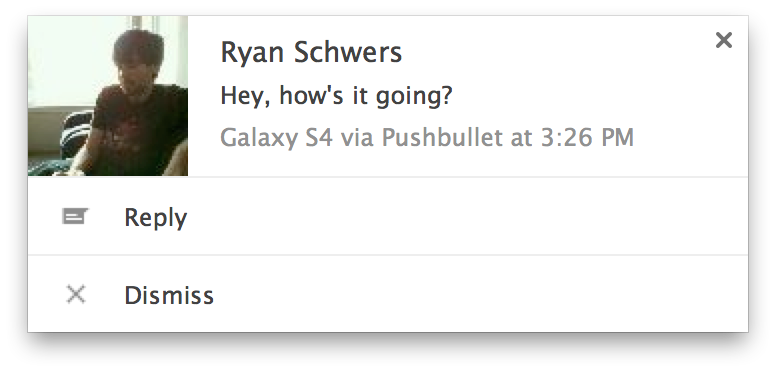
Task: Click the gray X icon beside Dismiss
Action: coord(76,294)
